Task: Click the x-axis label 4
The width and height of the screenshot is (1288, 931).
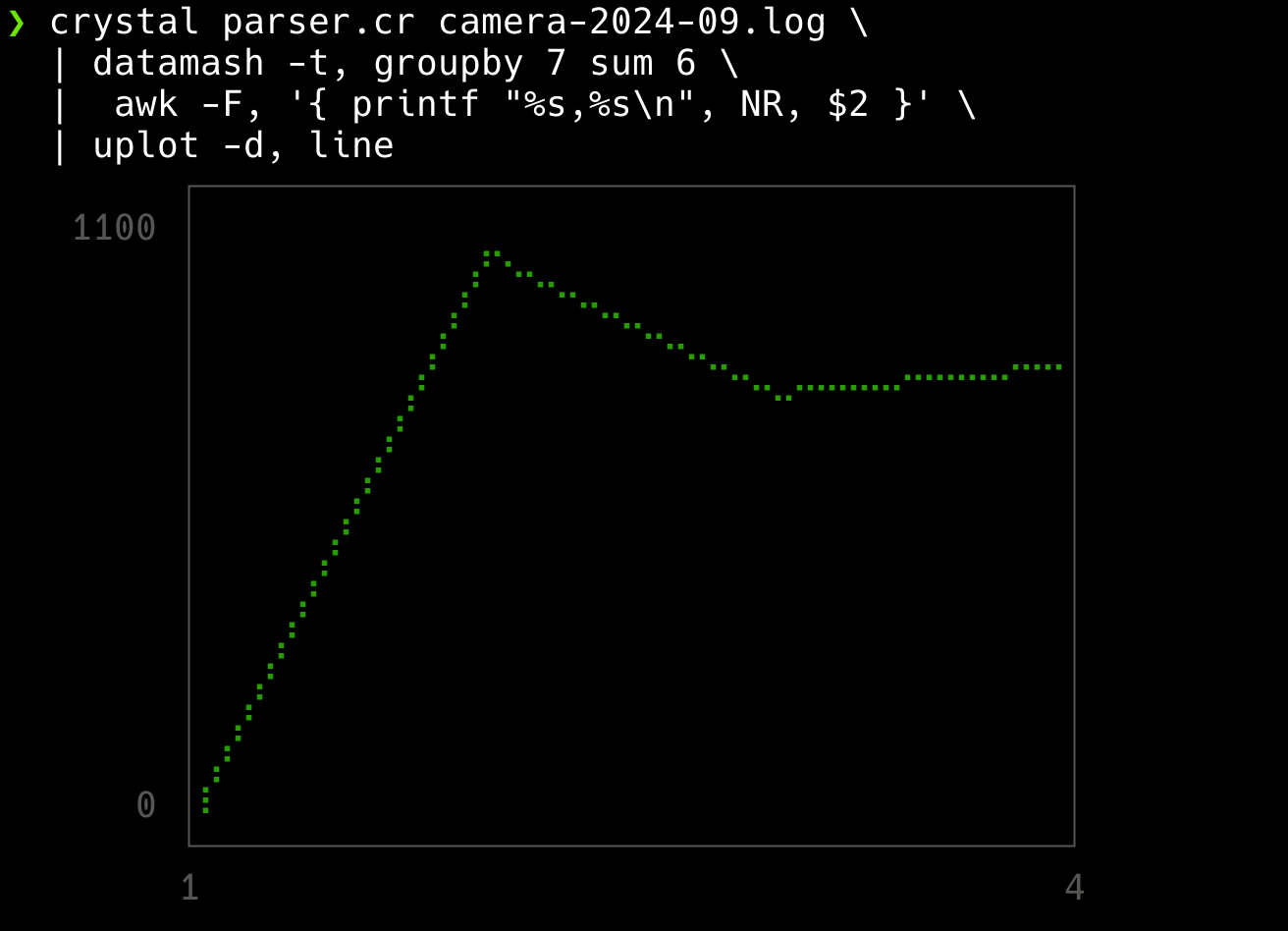Action: pos(1074,888)
